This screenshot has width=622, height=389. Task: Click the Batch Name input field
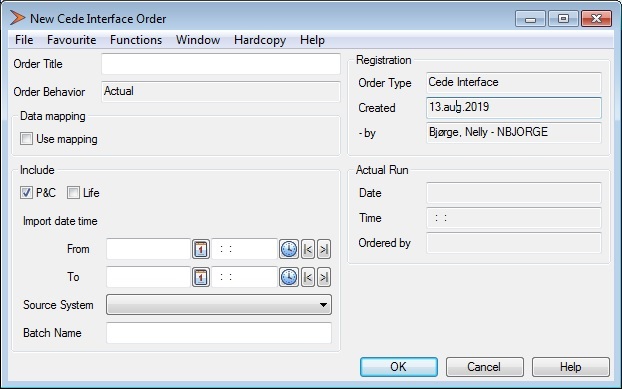pos(219,333)
